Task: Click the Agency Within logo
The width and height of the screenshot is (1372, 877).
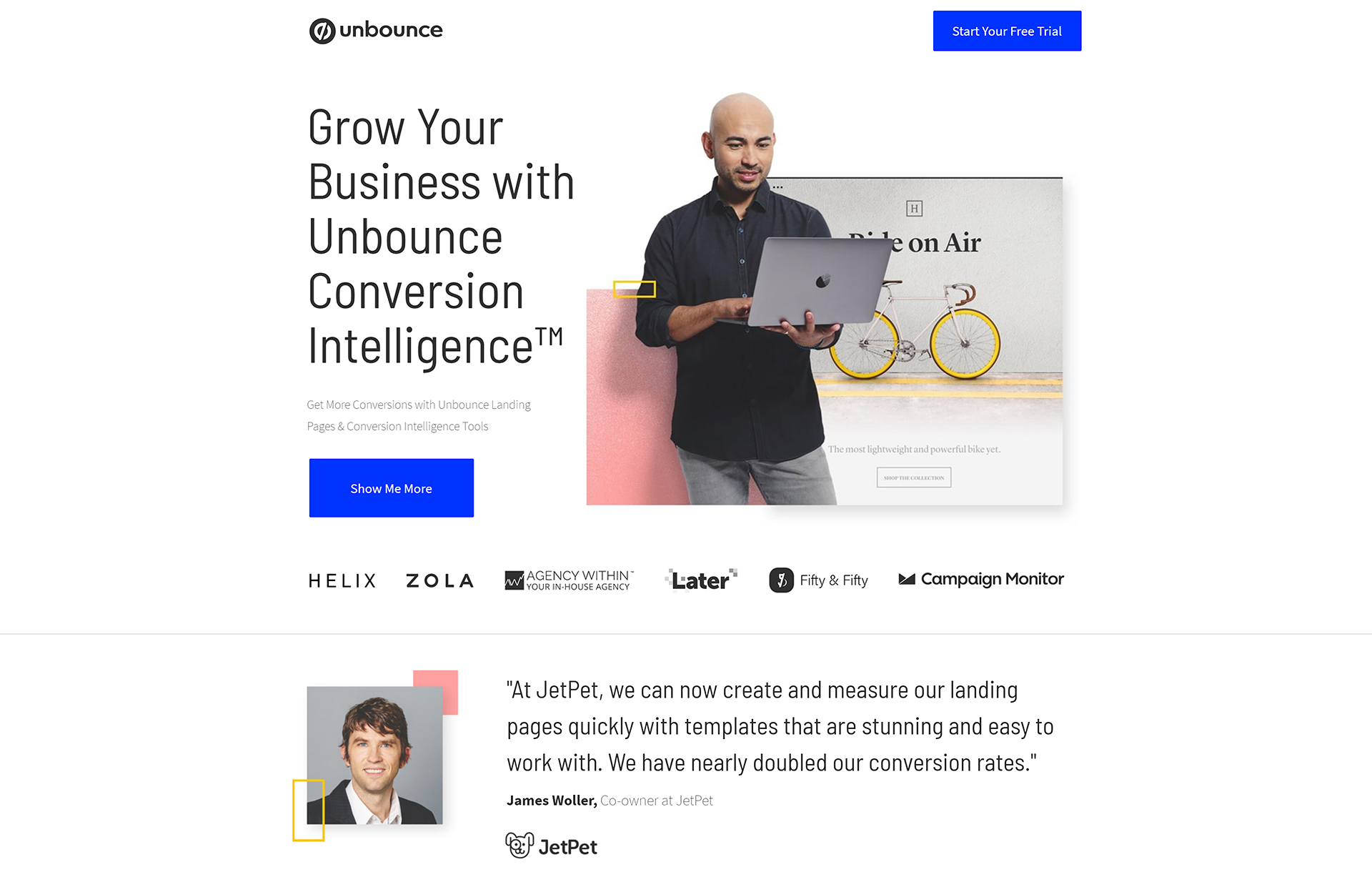Action: point(568,578)
